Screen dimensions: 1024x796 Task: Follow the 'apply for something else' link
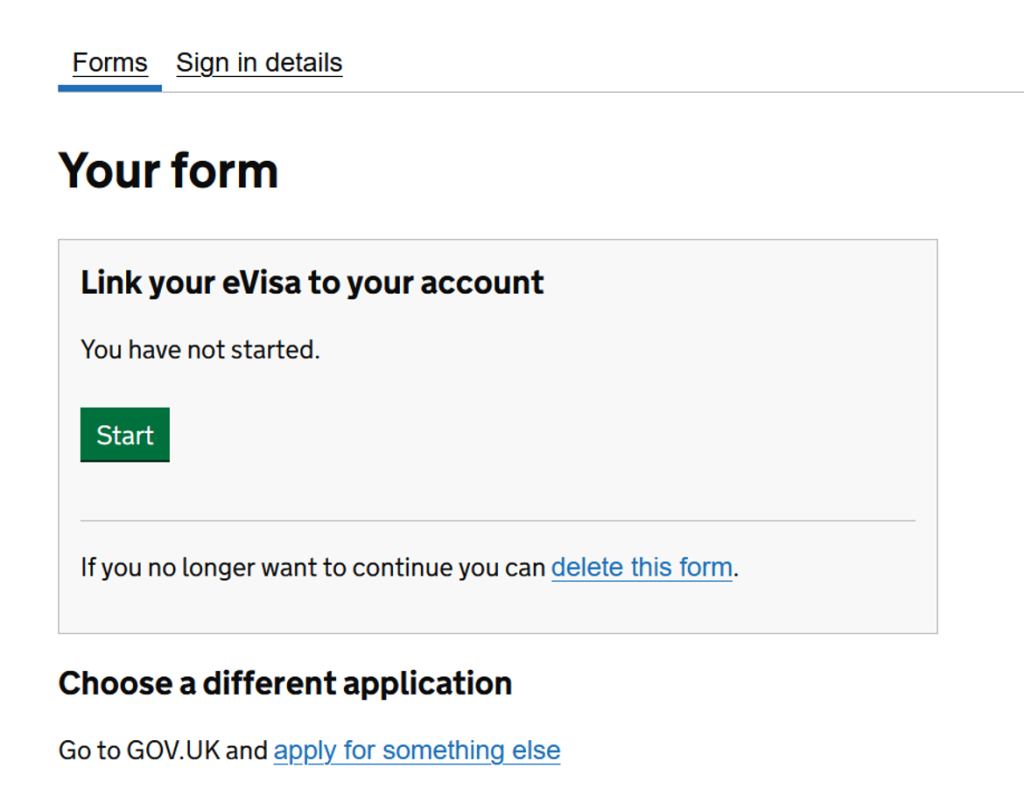click(x=416, y=750)
